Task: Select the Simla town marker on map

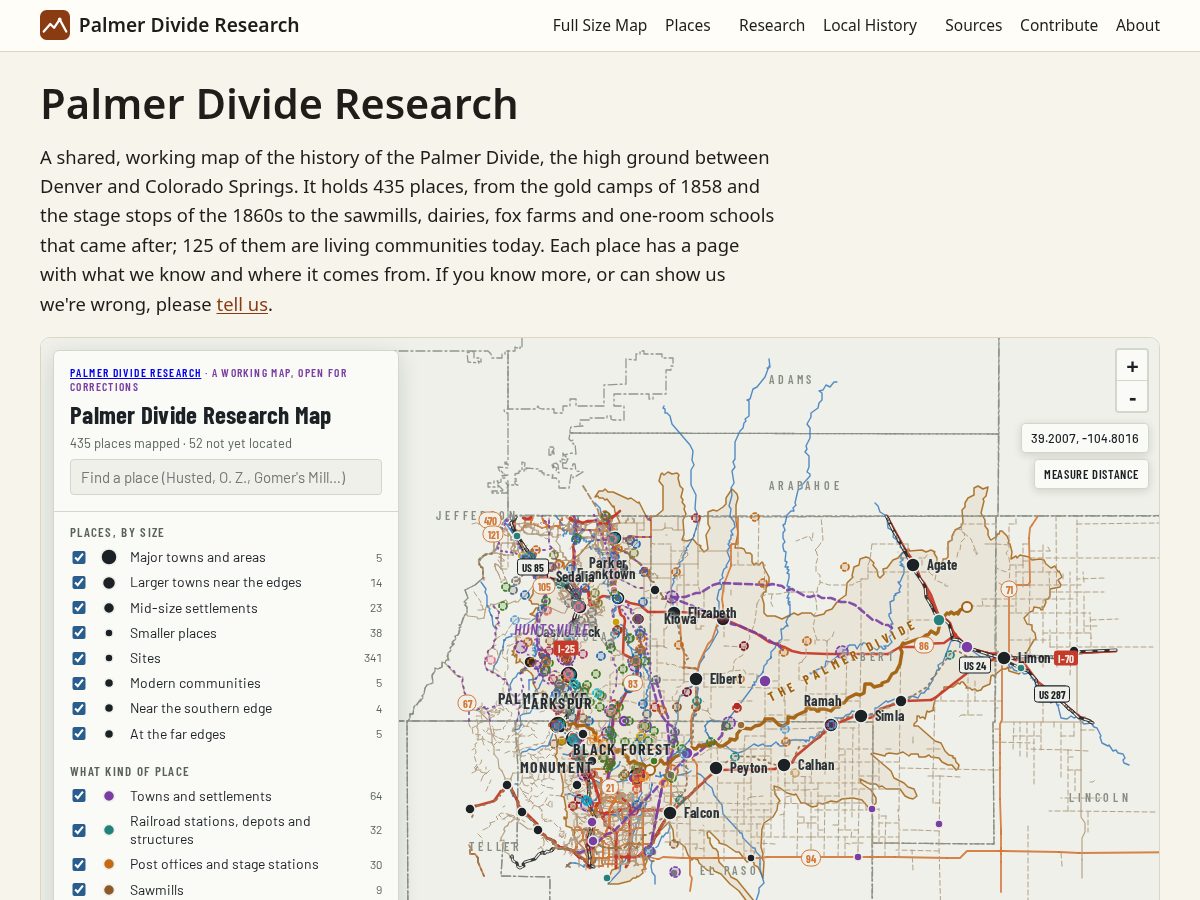Action: [861, 716]
